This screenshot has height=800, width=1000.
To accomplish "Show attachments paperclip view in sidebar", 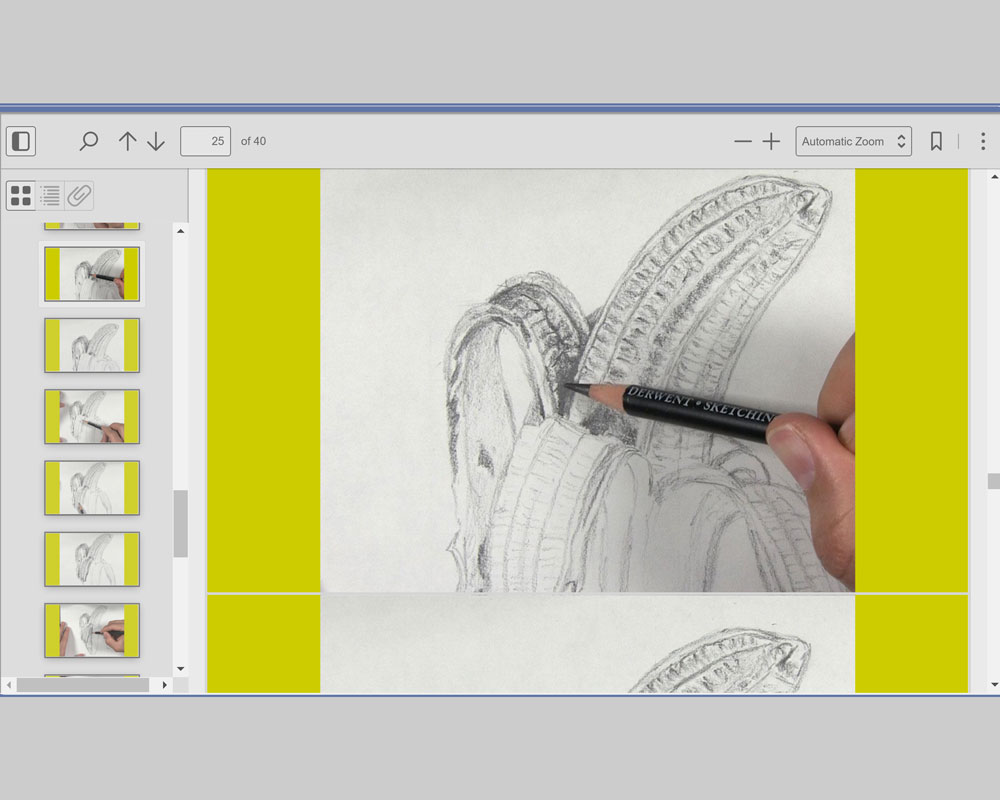I will click(79, 195).
